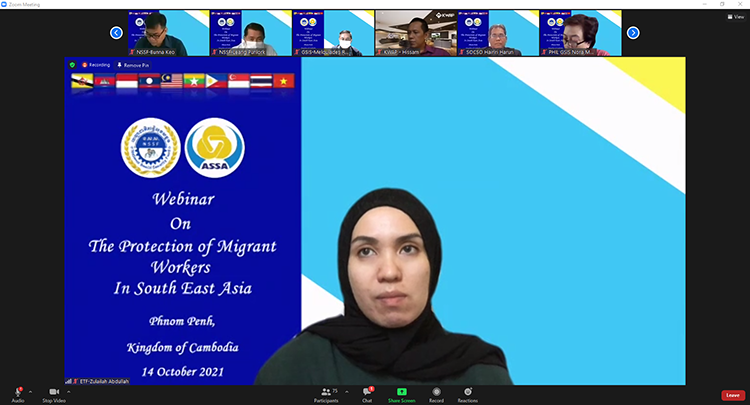Expand audio options arrow next to Audio
The width and height of the screenshot is (750, 405).
[30, 391]
